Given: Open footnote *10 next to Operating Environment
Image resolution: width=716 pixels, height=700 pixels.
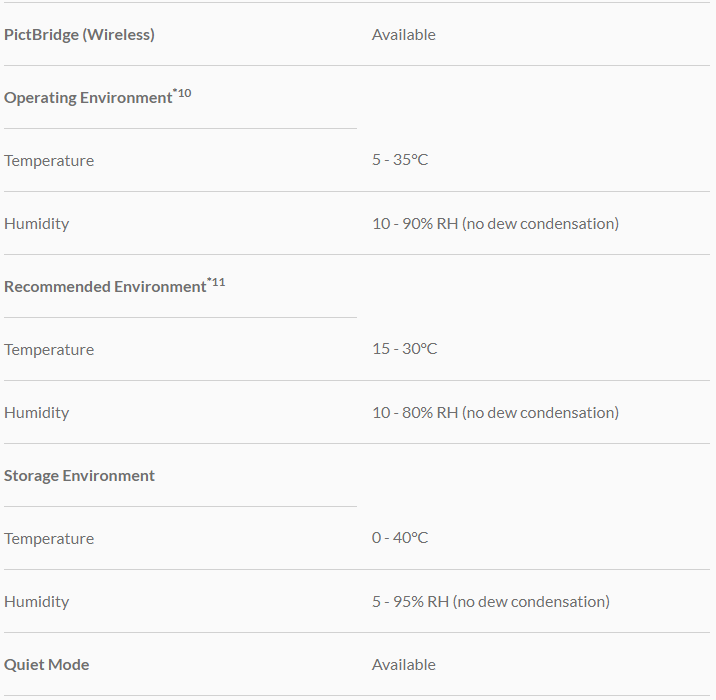Looking at the screenshot, I should [x=182, y=93].
